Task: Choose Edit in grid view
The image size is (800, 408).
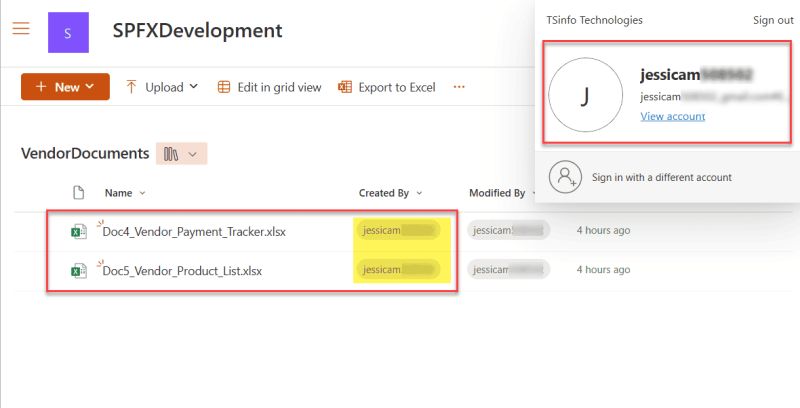Action: 269,87
